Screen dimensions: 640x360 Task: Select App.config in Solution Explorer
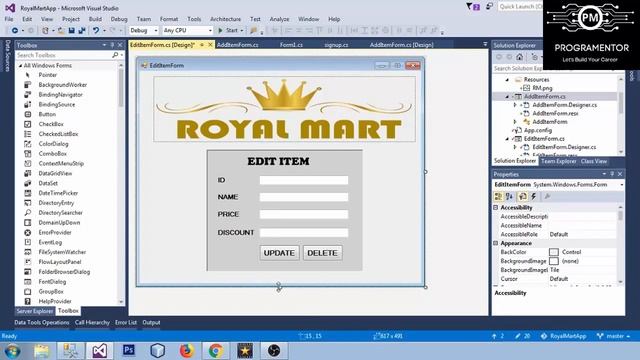coord(538,131)
